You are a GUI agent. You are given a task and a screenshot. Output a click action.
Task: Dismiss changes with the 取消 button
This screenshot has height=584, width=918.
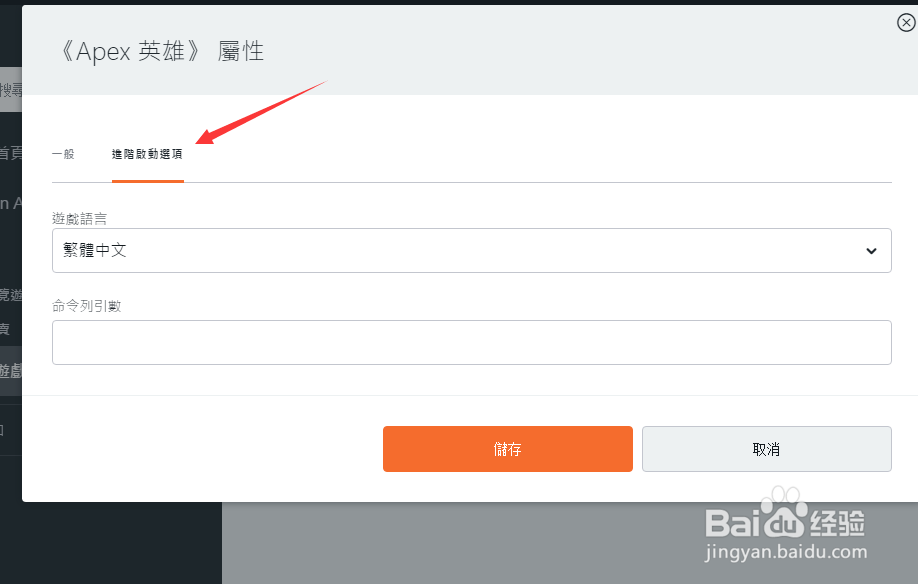click(766, 449)
